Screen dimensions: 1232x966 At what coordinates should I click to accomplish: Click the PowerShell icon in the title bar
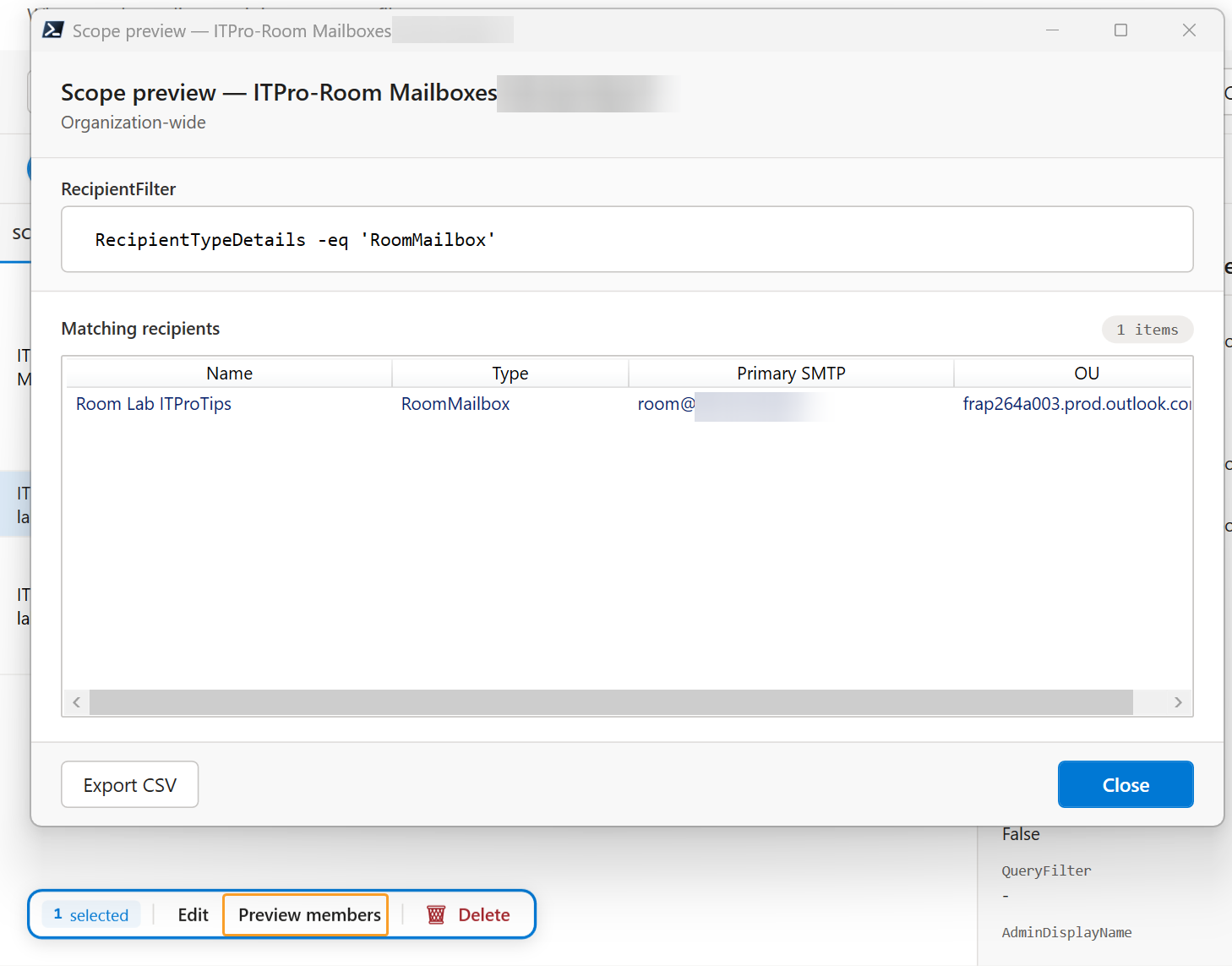coord(52,30)
